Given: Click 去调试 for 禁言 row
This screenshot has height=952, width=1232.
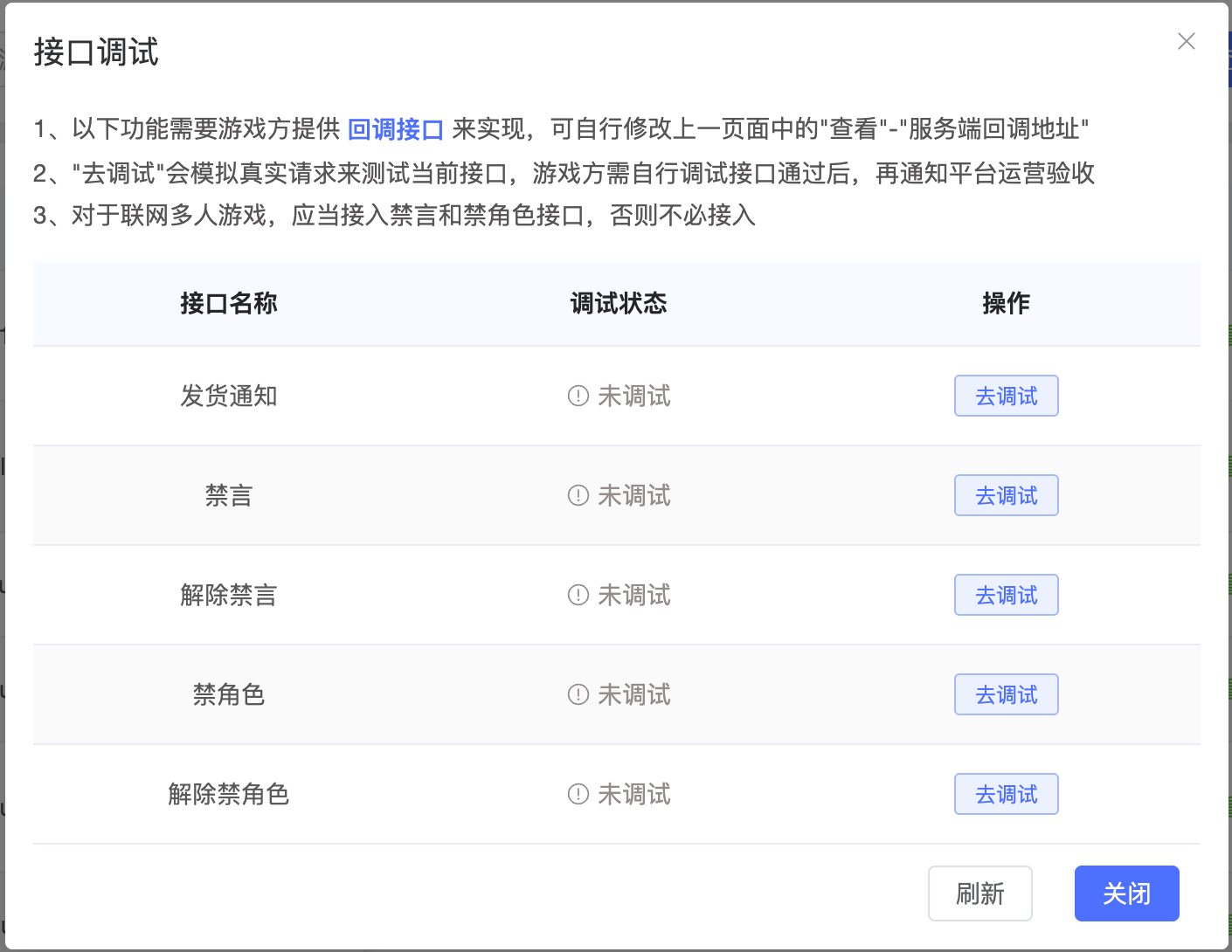Looking at the screenshot, I should [x=1006, y=495].
